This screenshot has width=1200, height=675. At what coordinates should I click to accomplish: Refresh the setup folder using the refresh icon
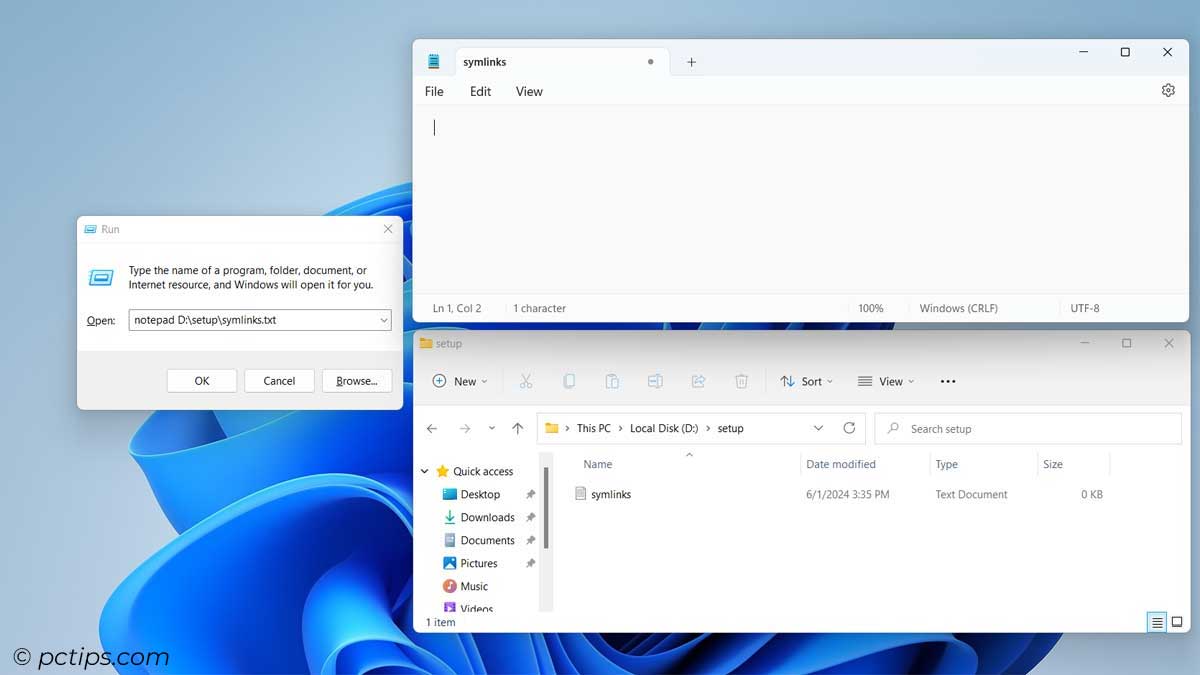[x=849, y=428]
